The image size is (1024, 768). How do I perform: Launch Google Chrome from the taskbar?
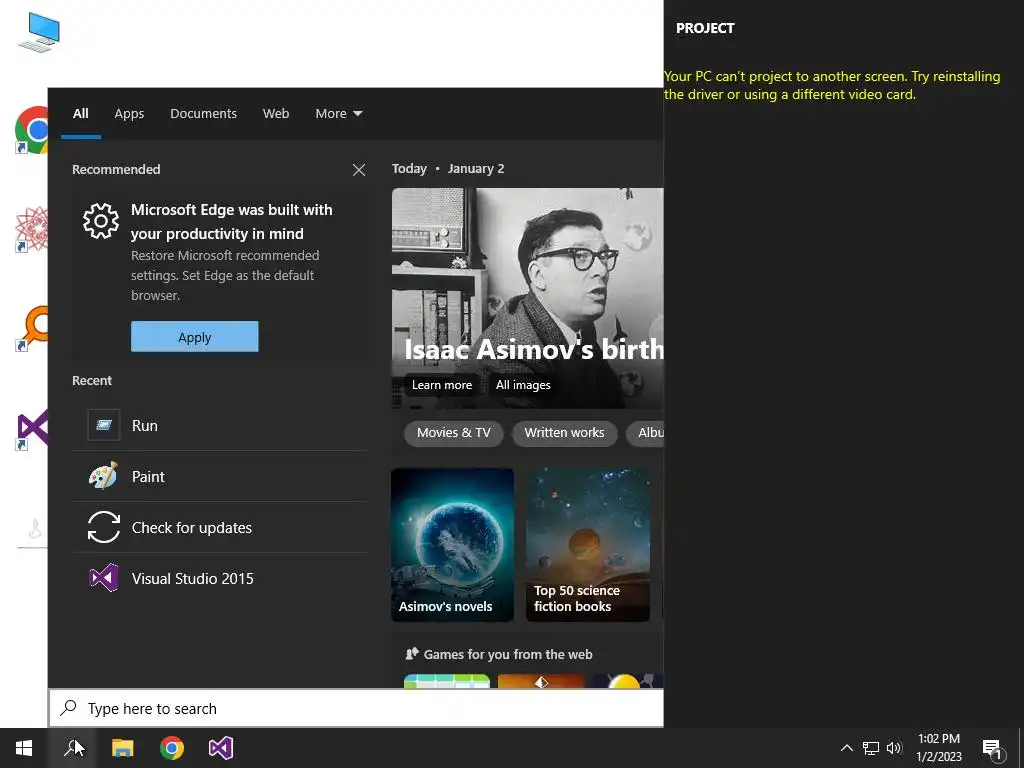point(172,748)
